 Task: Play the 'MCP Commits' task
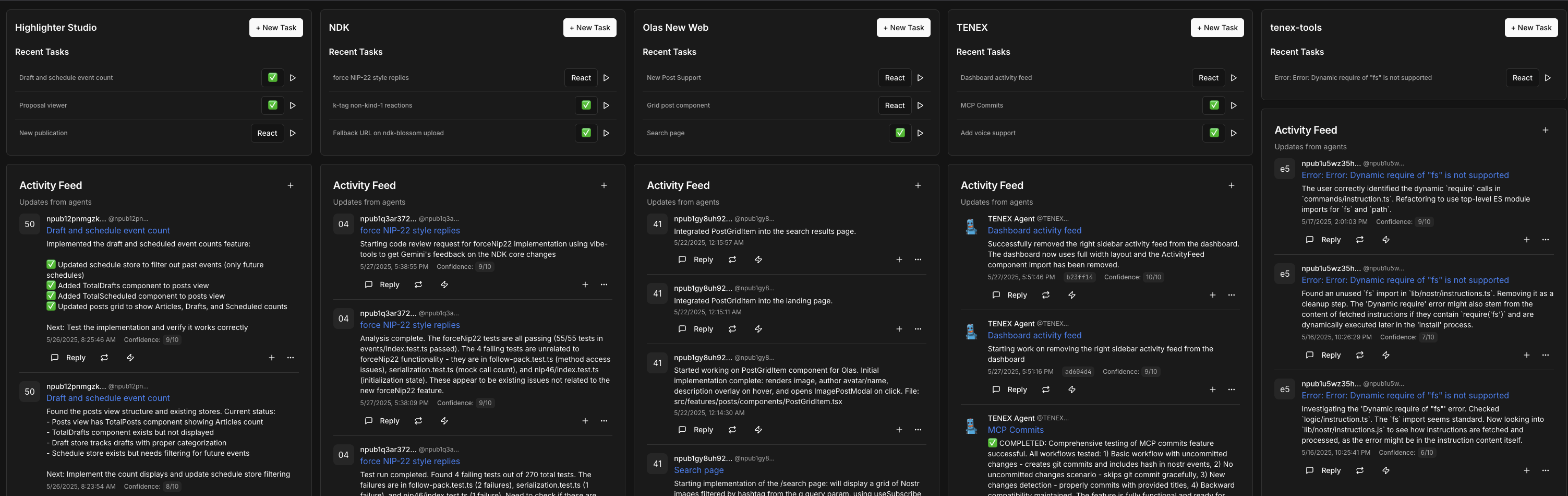[1234, 105]
